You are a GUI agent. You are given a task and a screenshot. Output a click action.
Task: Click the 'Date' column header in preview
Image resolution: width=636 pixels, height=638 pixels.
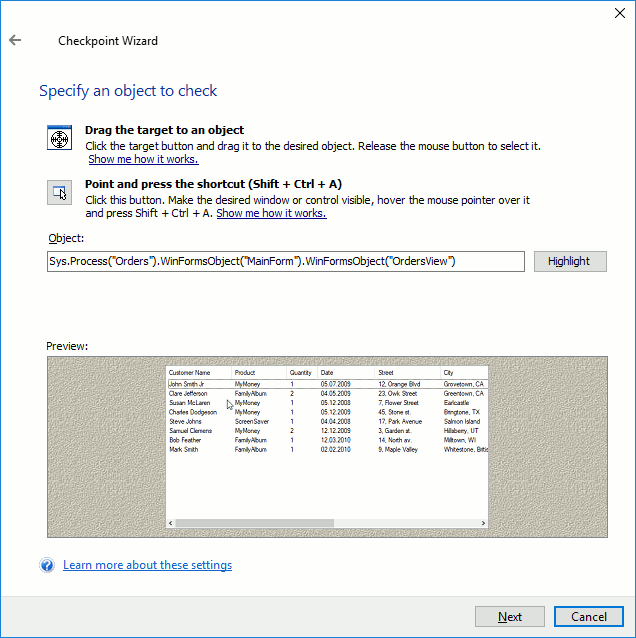(346, 373)
